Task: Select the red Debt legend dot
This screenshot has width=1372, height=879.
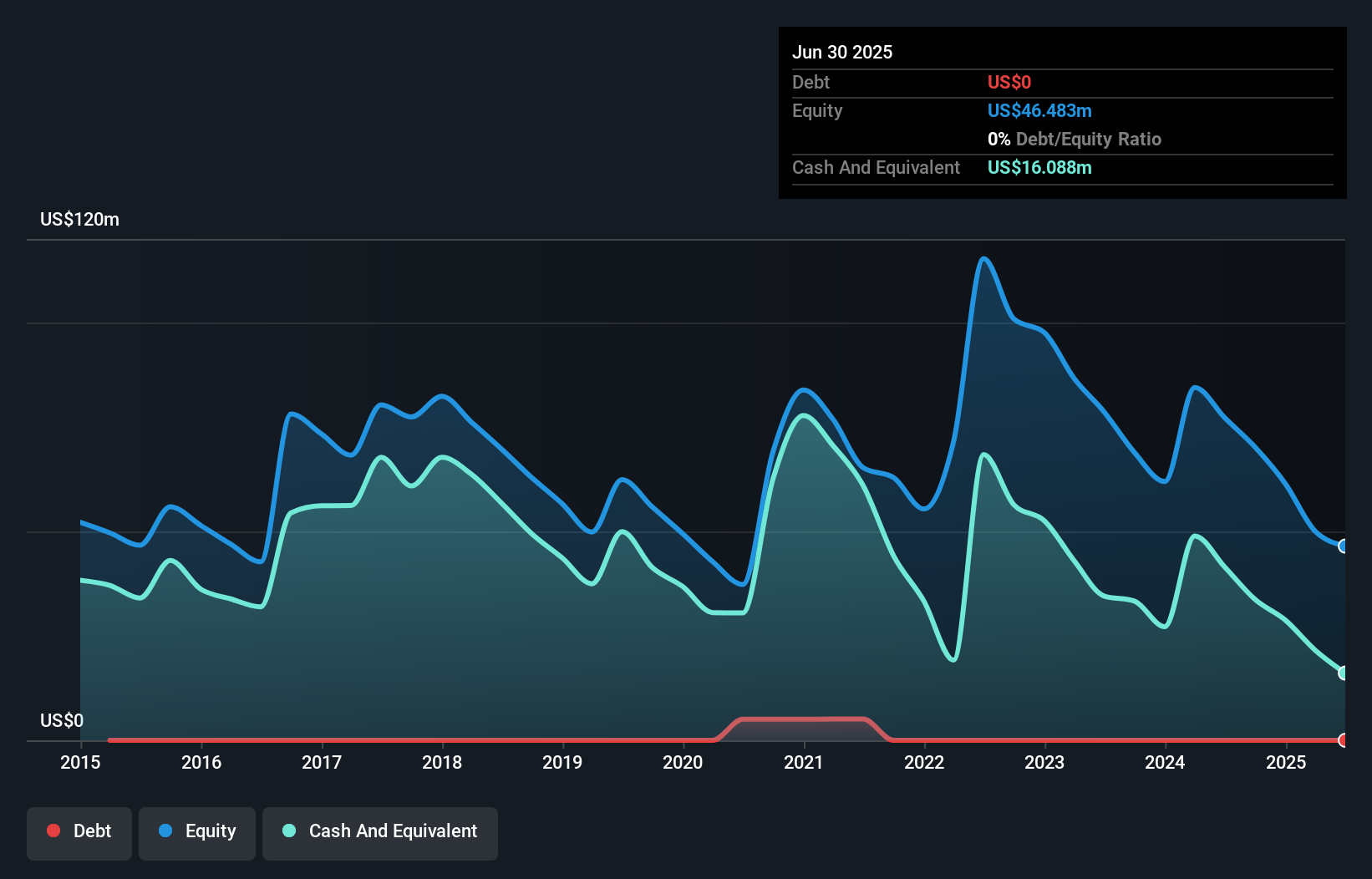Action: 53,831
